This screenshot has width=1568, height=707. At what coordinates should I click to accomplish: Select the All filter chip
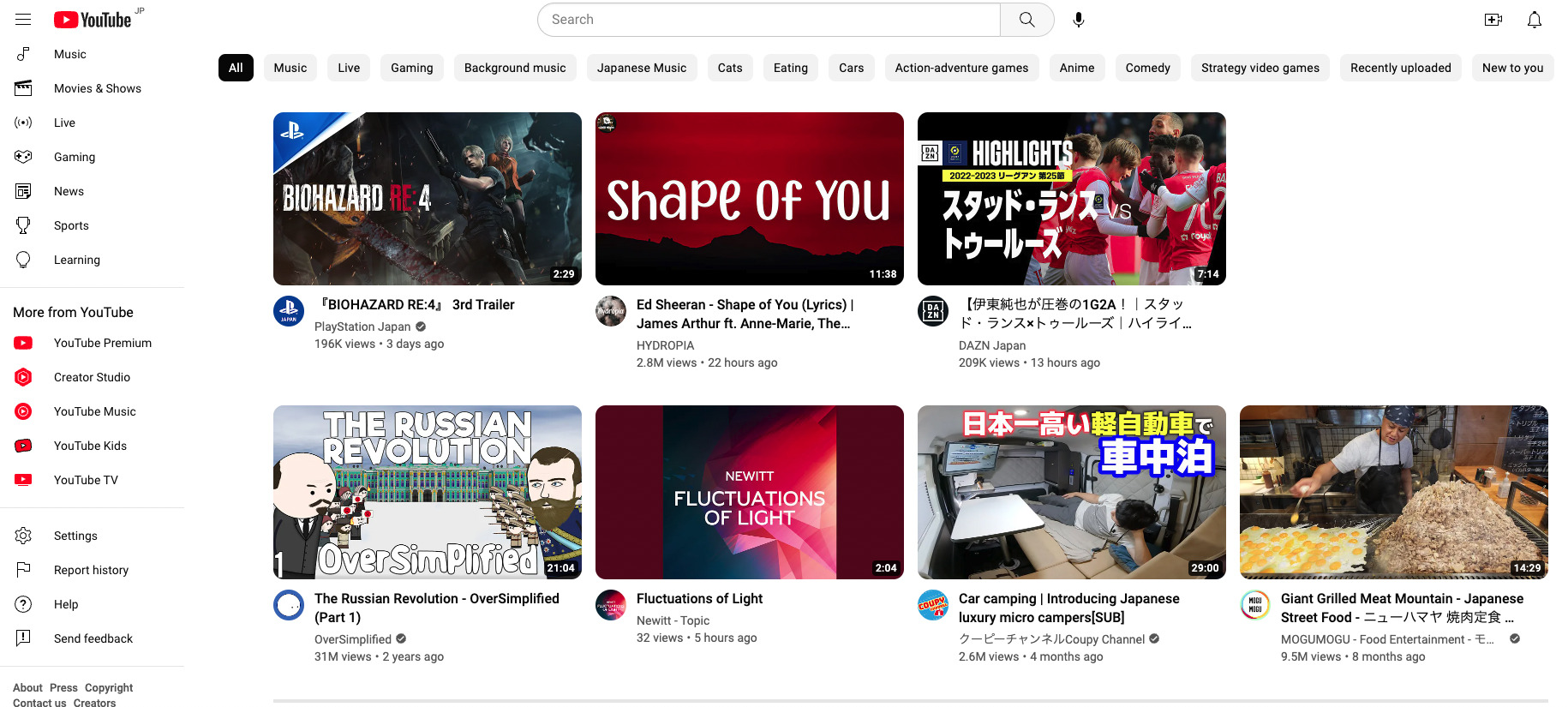tap(236, 68)
